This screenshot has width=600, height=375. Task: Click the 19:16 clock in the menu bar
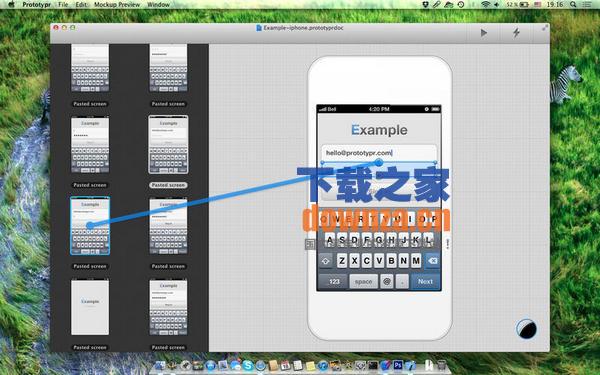pos(554,5)
